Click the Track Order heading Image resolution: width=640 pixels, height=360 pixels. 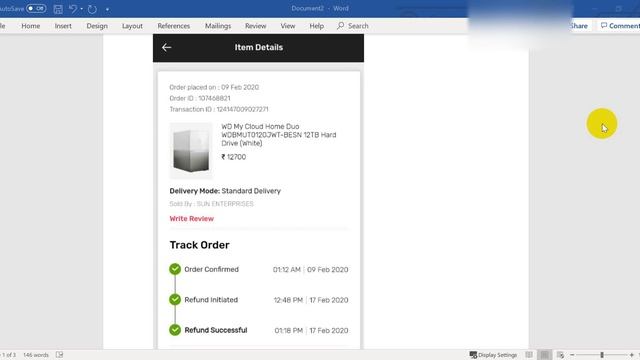click(199, 245)
